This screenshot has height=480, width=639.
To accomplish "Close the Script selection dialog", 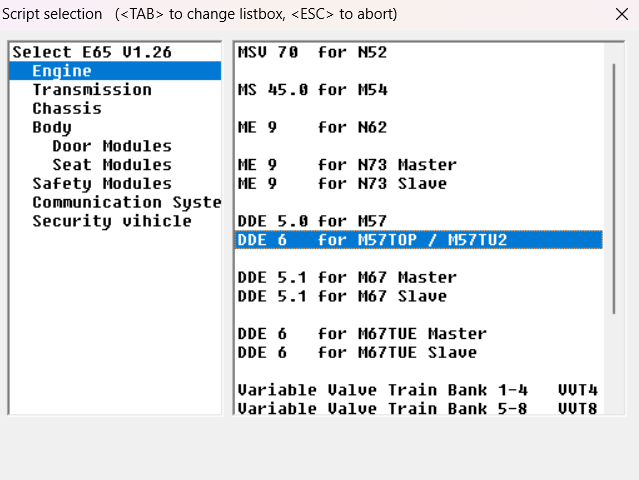I will tap(621, 14).
